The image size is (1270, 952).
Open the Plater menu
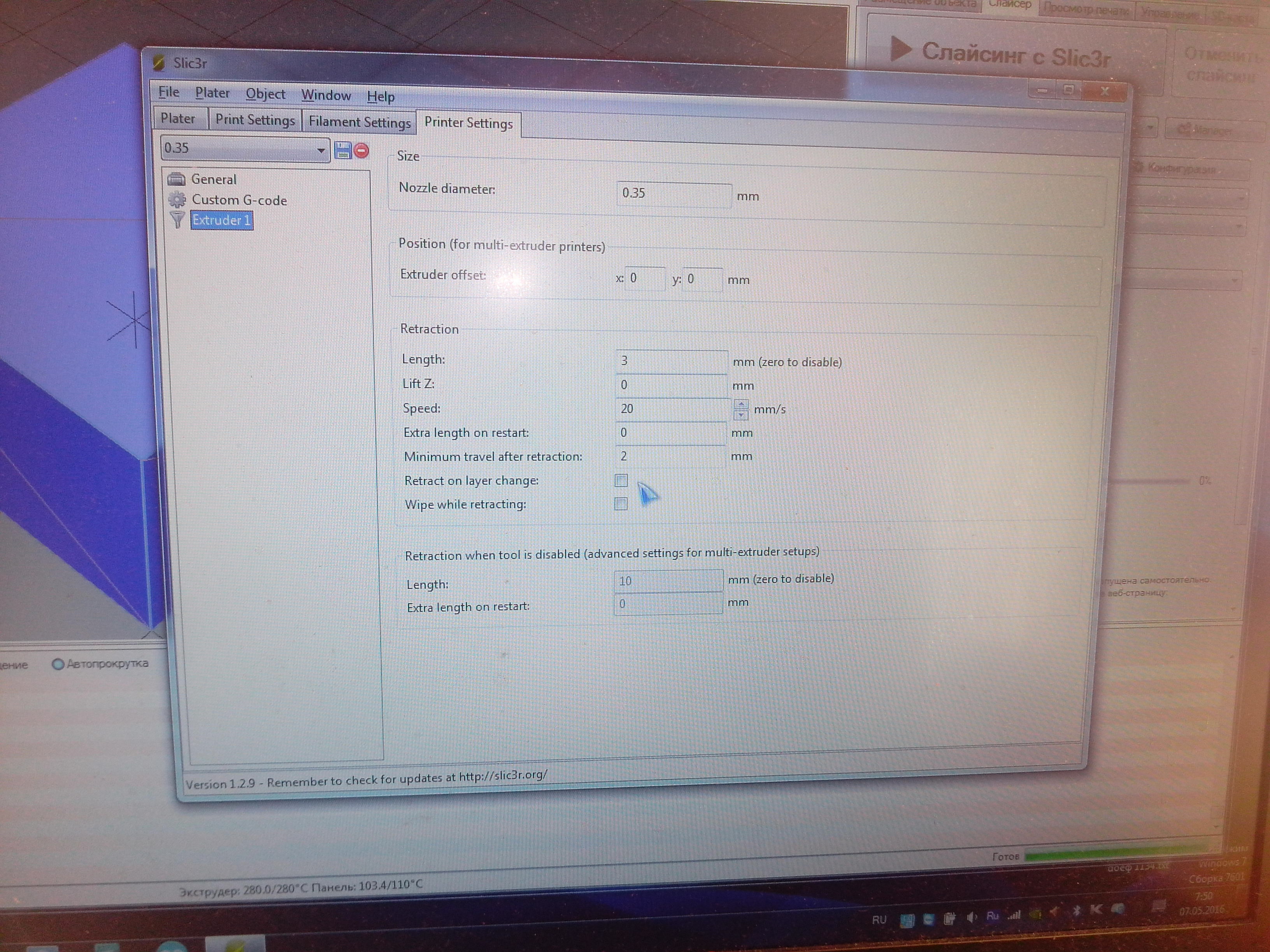212,93
